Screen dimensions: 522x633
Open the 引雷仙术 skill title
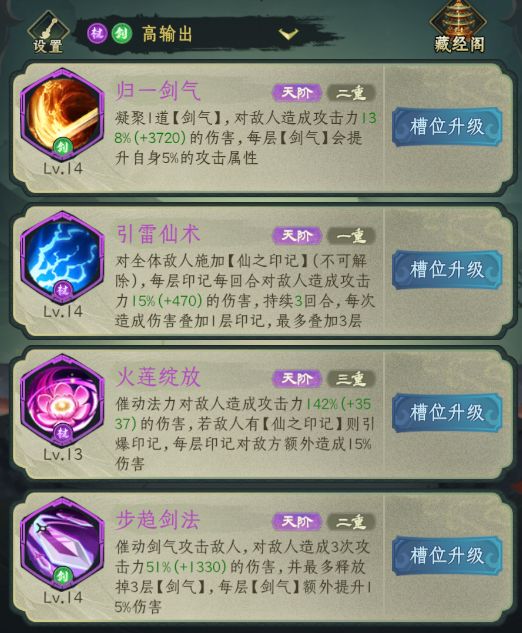click(x=158, y=234)
